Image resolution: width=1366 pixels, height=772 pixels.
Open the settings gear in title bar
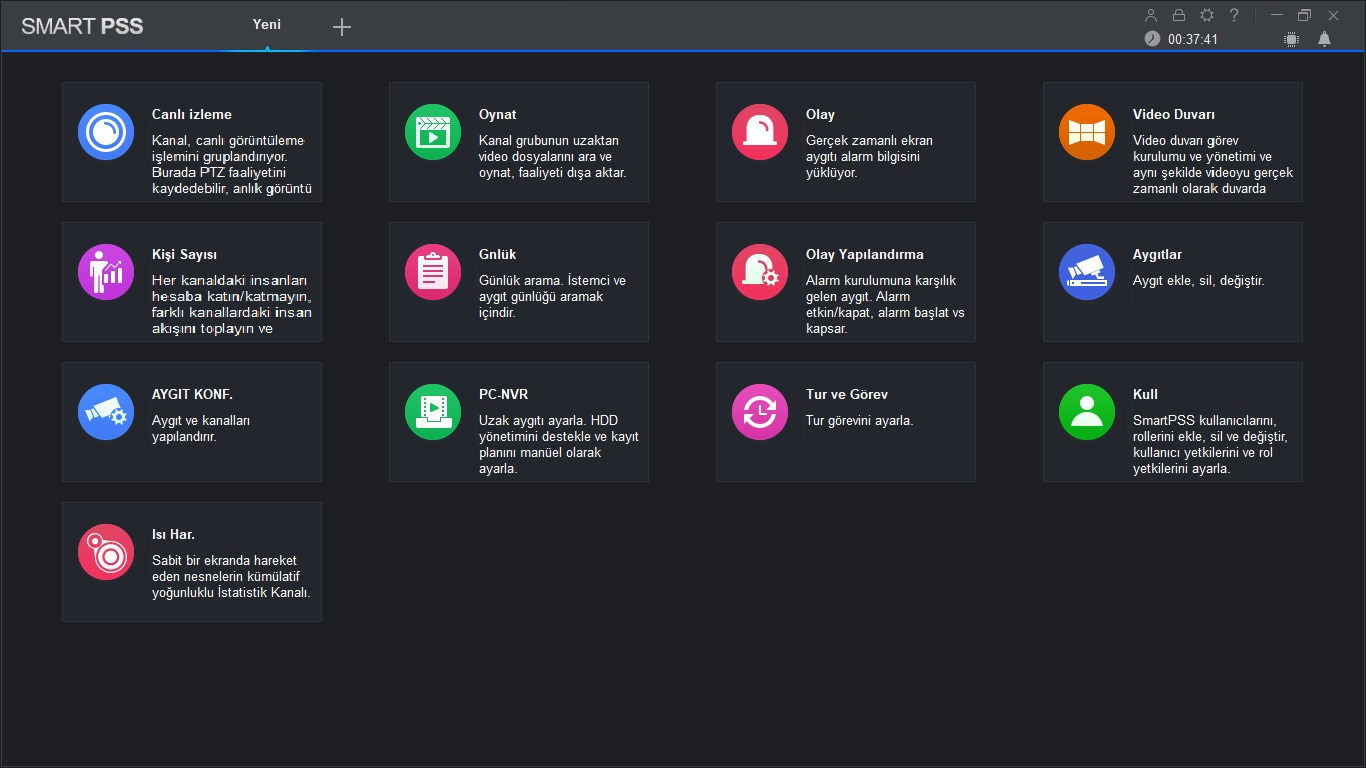(x=1207, y=15)
